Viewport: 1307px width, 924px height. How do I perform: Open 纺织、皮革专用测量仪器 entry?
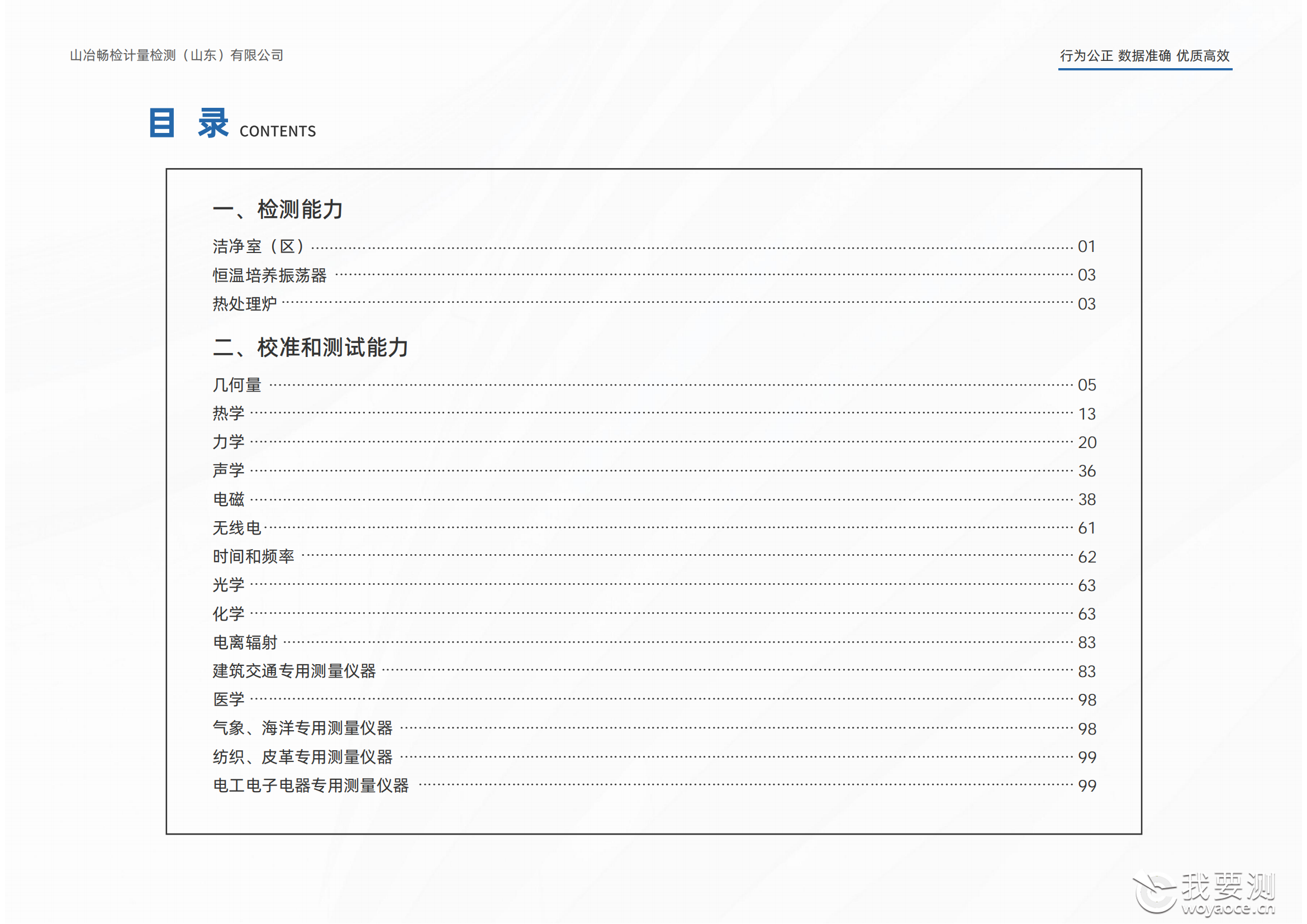pyautogui.click(x=654, y=758)
